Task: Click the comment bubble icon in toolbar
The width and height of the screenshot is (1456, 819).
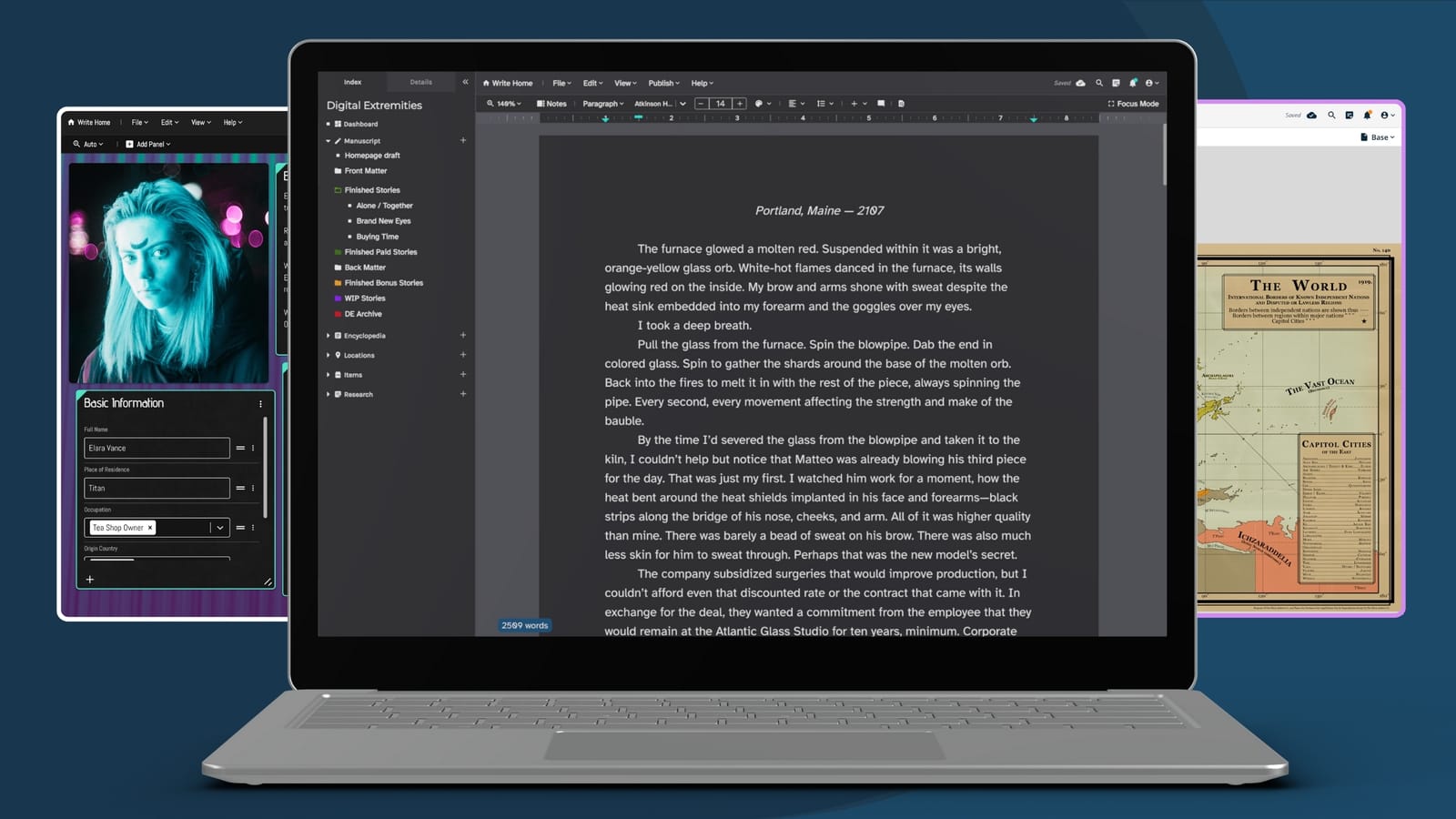Action: click(880, 104)
